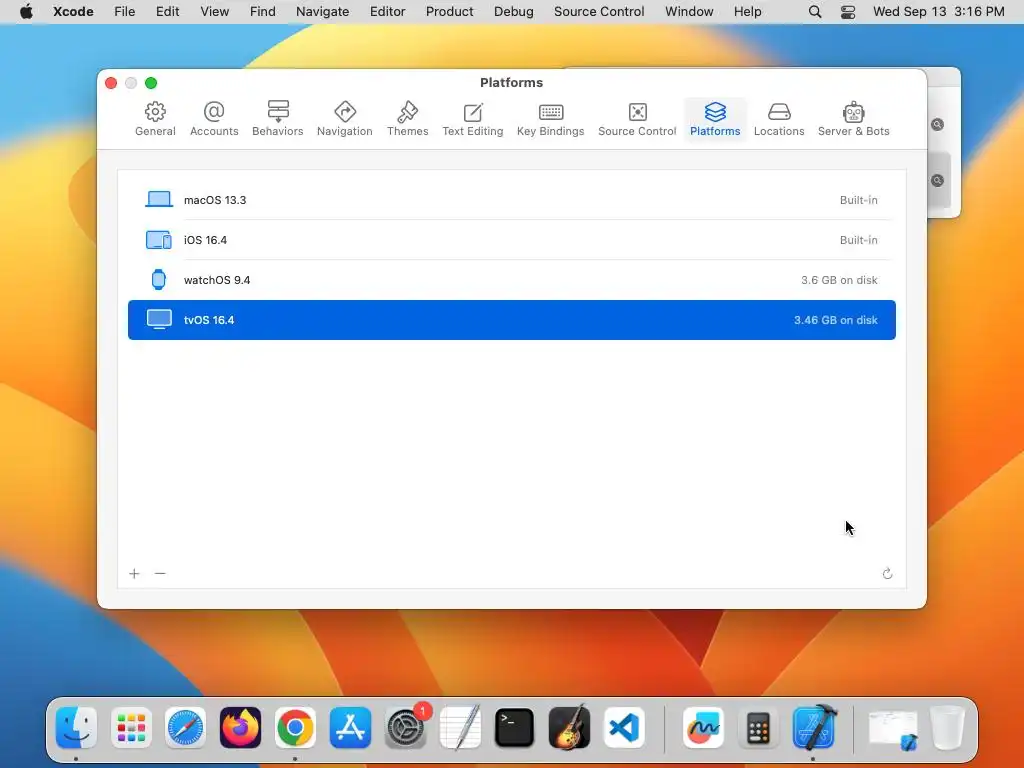Click Built-in label on iOS 16.4 row
This screenshot has width=1024, height=768.
858,240
